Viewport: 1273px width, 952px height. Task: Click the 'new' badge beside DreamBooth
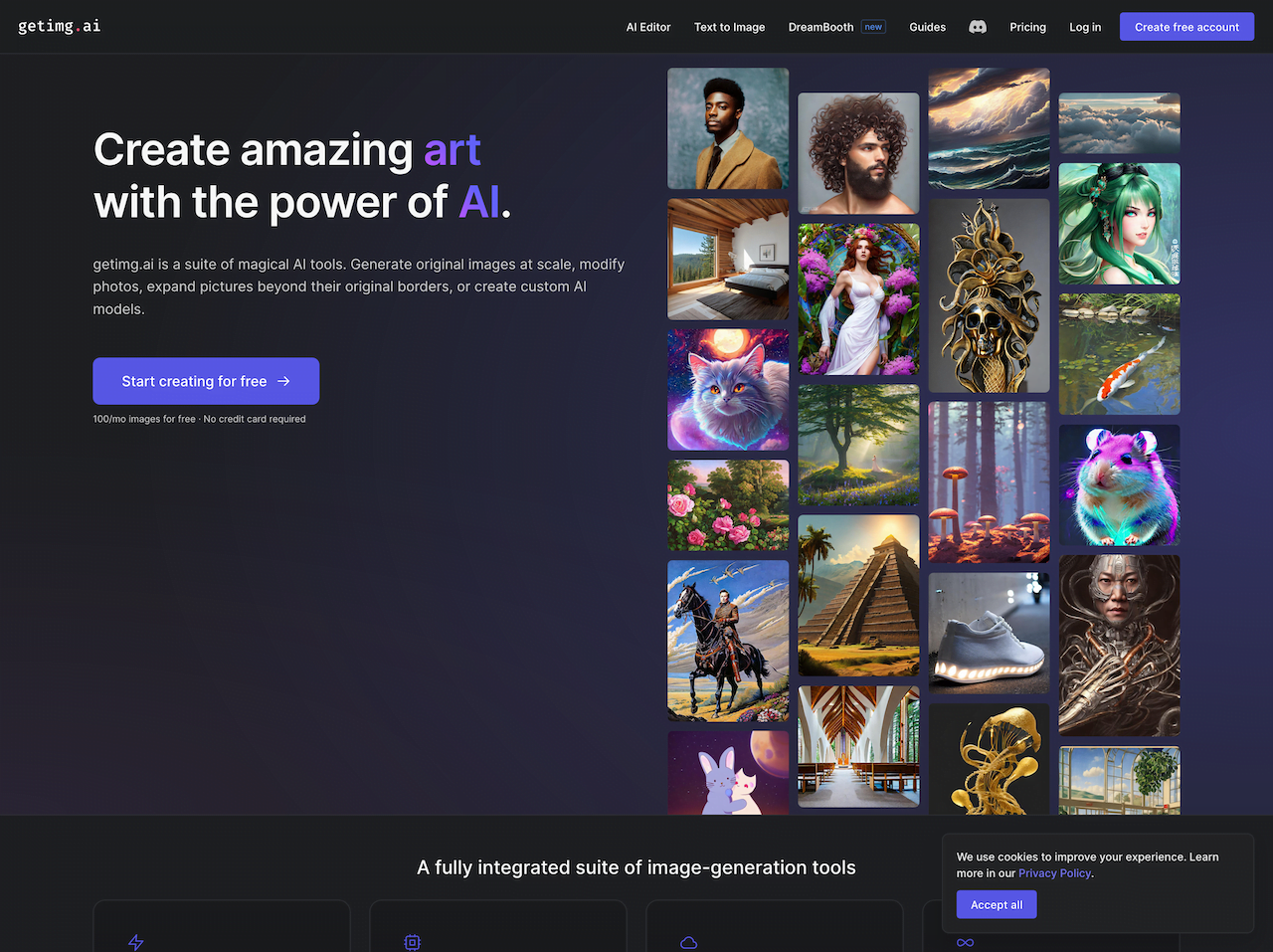point(873,27)
